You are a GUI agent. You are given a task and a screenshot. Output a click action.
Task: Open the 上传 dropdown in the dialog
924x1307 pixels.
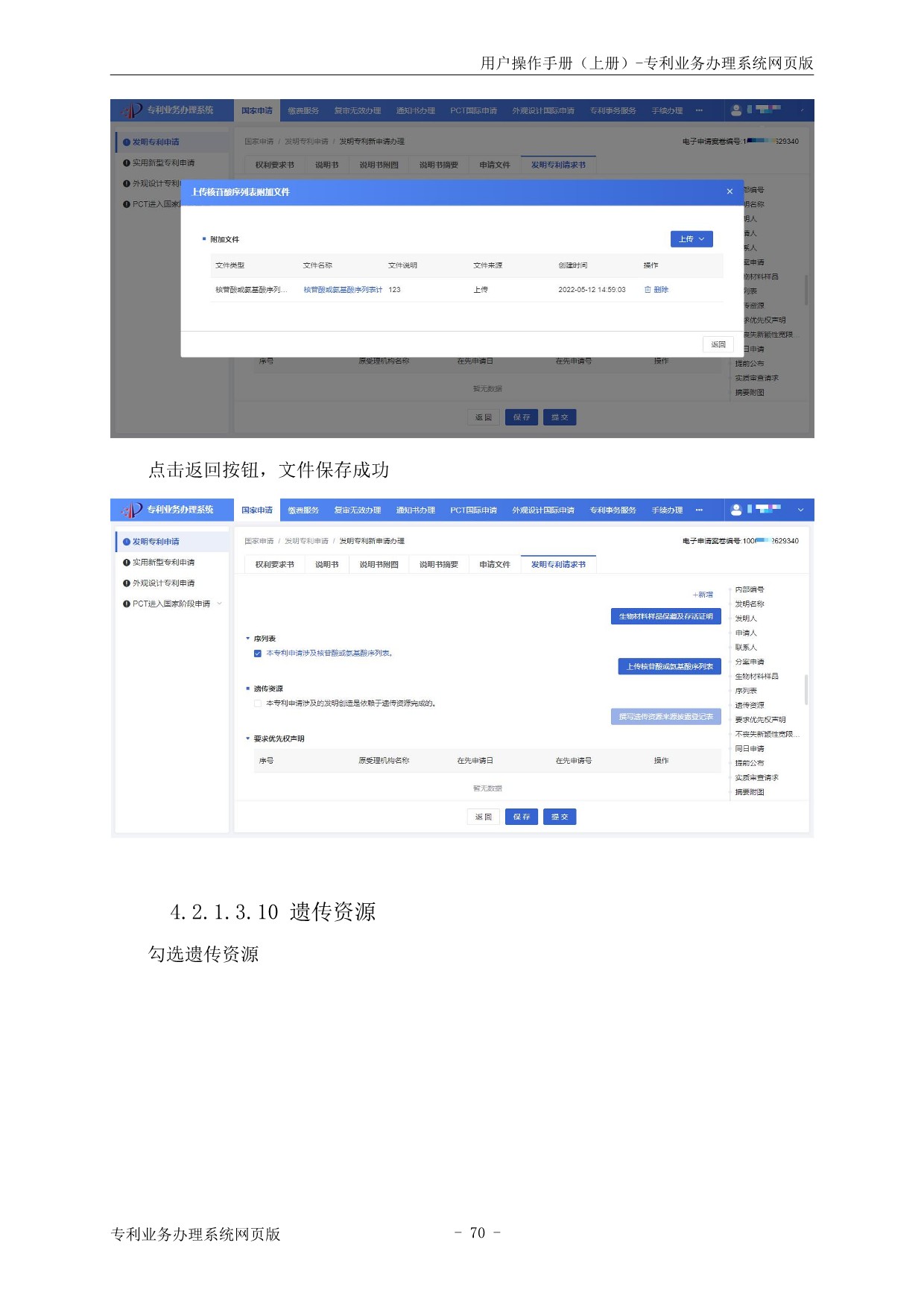pos(692,239)
